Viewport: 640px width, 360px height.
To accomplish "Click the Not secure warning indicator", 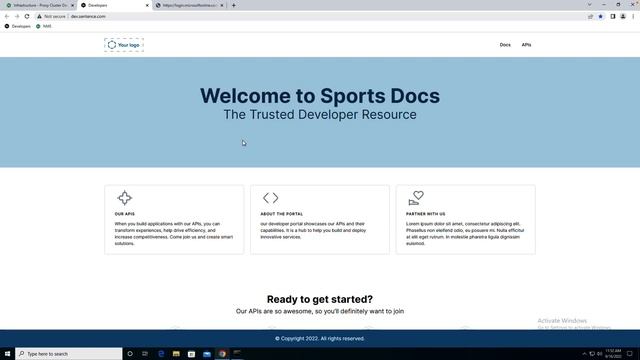I will click(x=51, y=16).
